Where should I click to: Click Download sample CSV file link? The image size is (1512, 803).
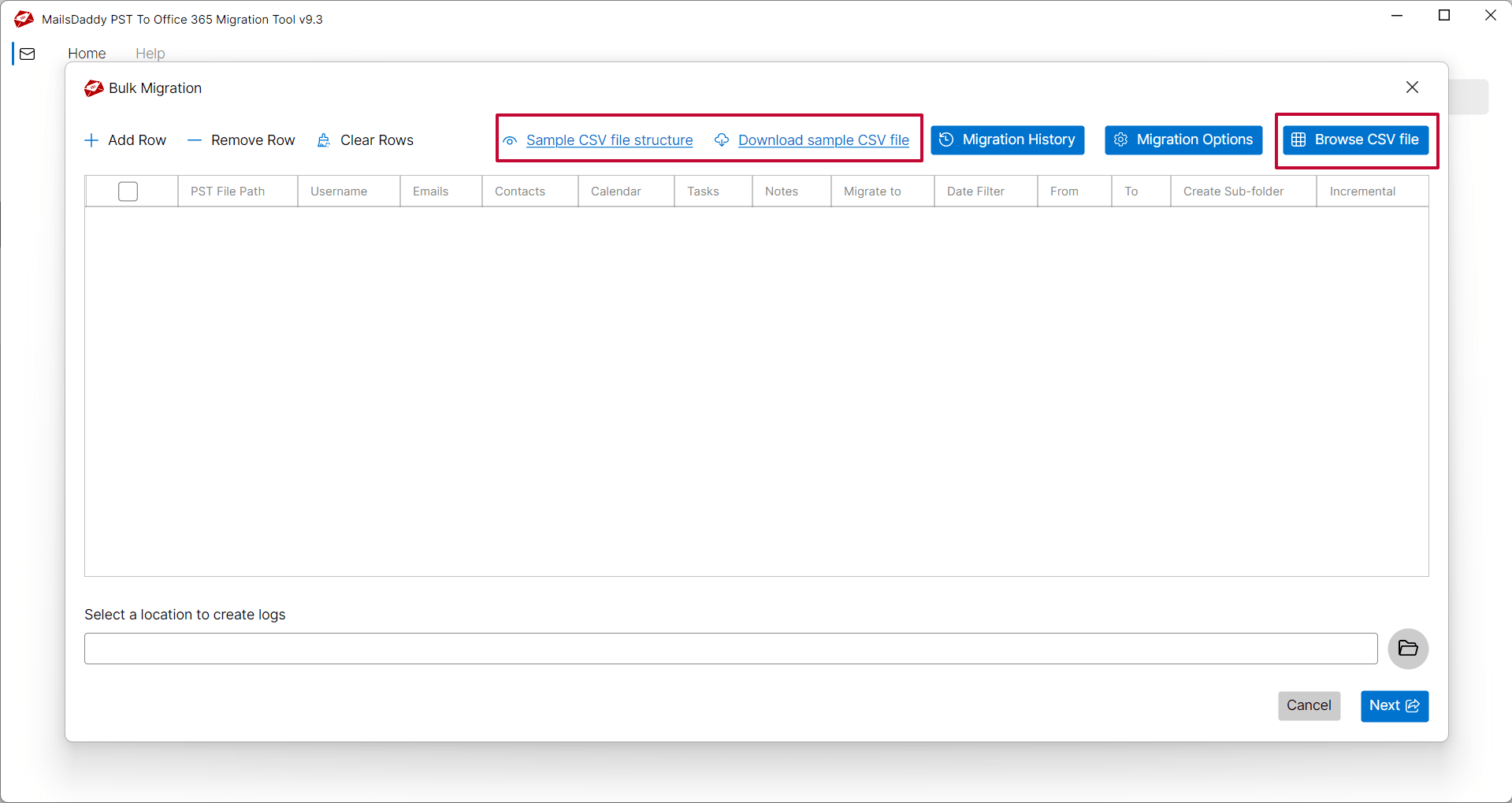(823, 140)
